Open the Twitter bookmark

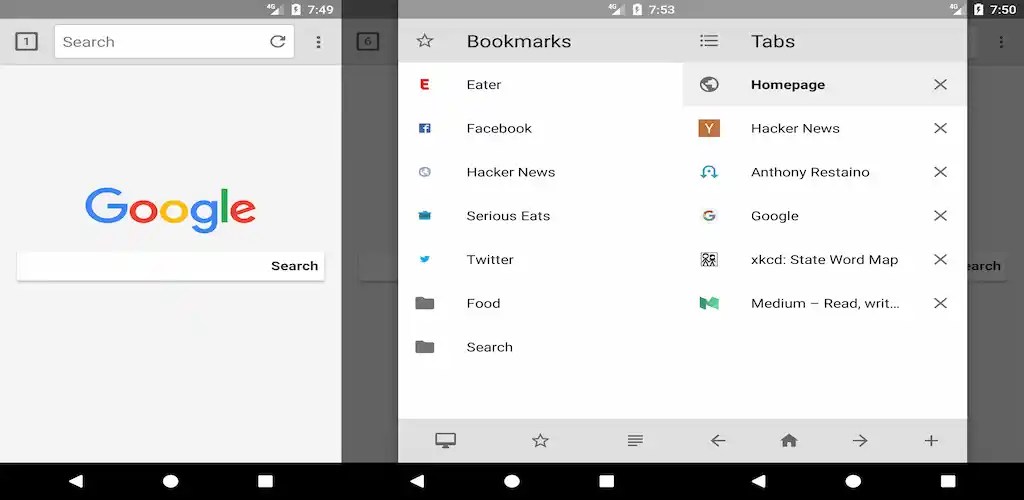[x=540, y=260]
